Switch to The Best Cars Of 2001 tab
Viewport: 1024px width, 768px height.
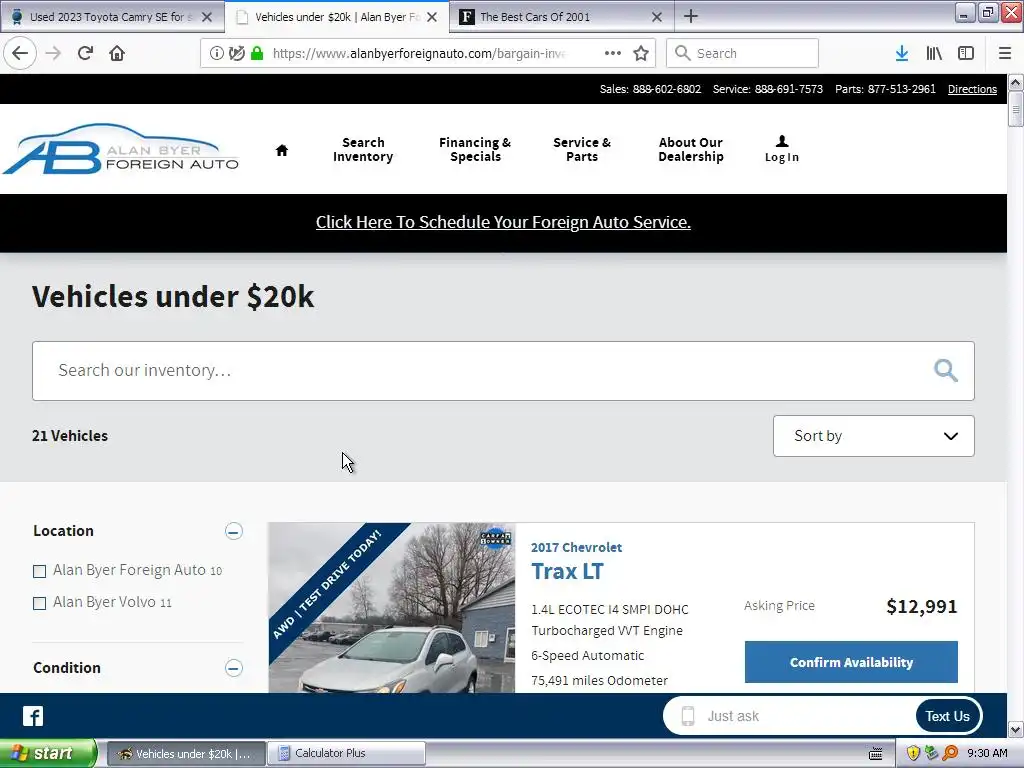pos(534,17)
